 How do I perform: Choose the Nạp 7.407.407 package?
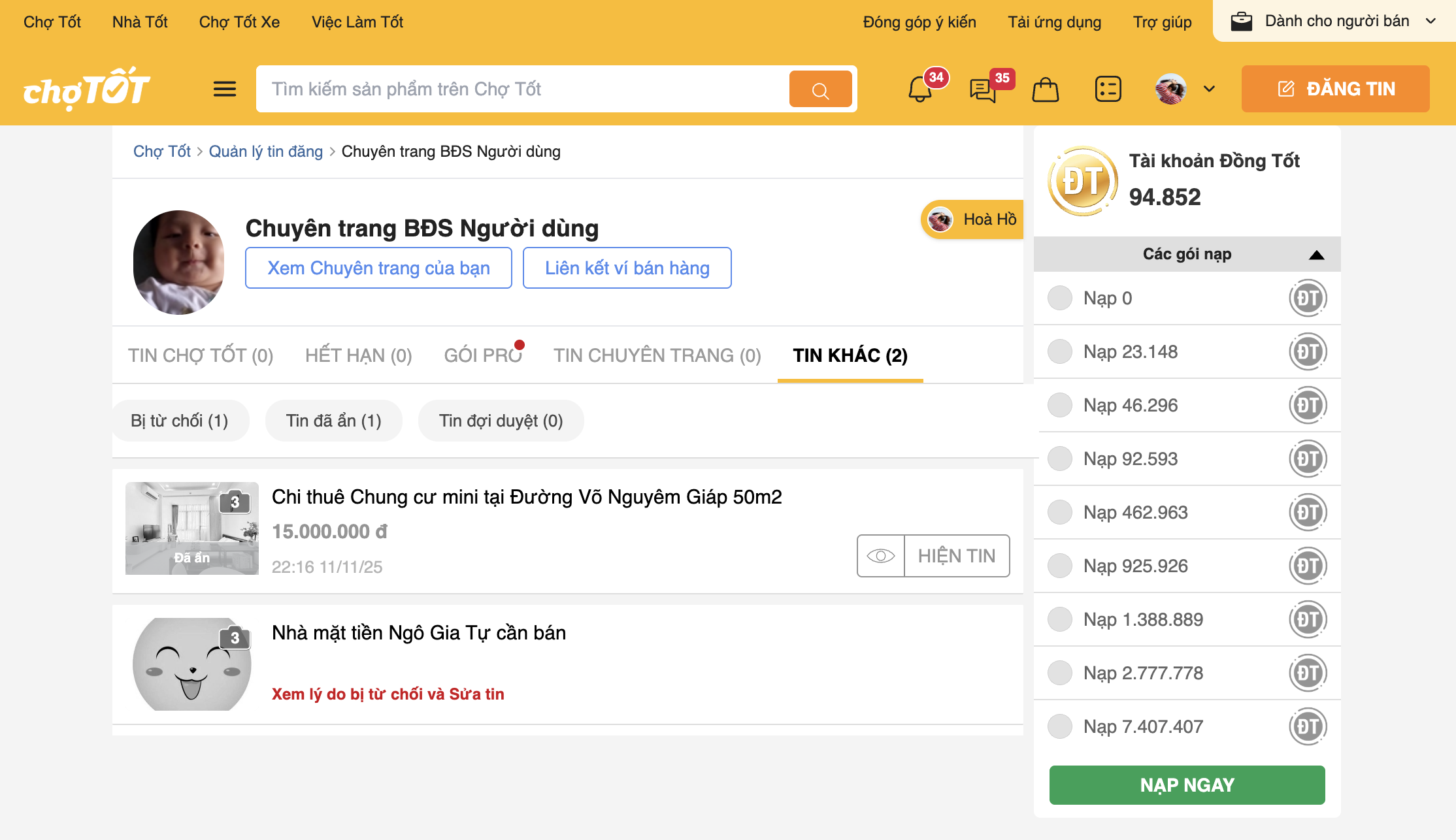click(1059, 726)
